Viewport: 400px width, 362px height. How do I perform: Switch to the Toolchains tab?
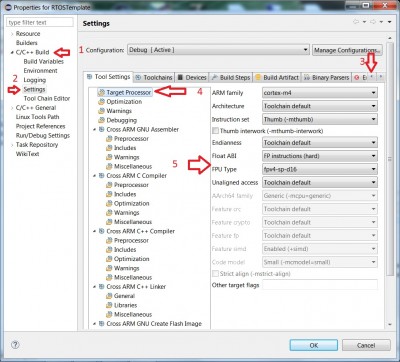[154, 78]
